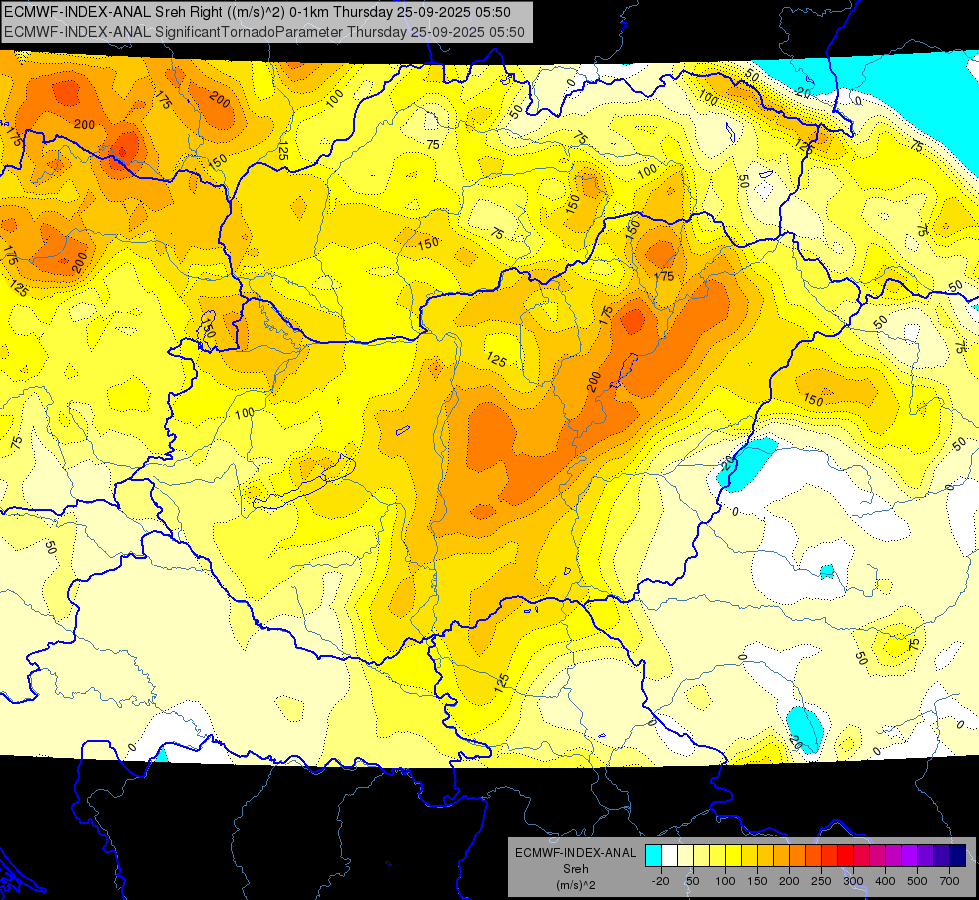979x900 pixels.
Task: Click the elongated lake outline on the map
Action: tap(304, 481)
